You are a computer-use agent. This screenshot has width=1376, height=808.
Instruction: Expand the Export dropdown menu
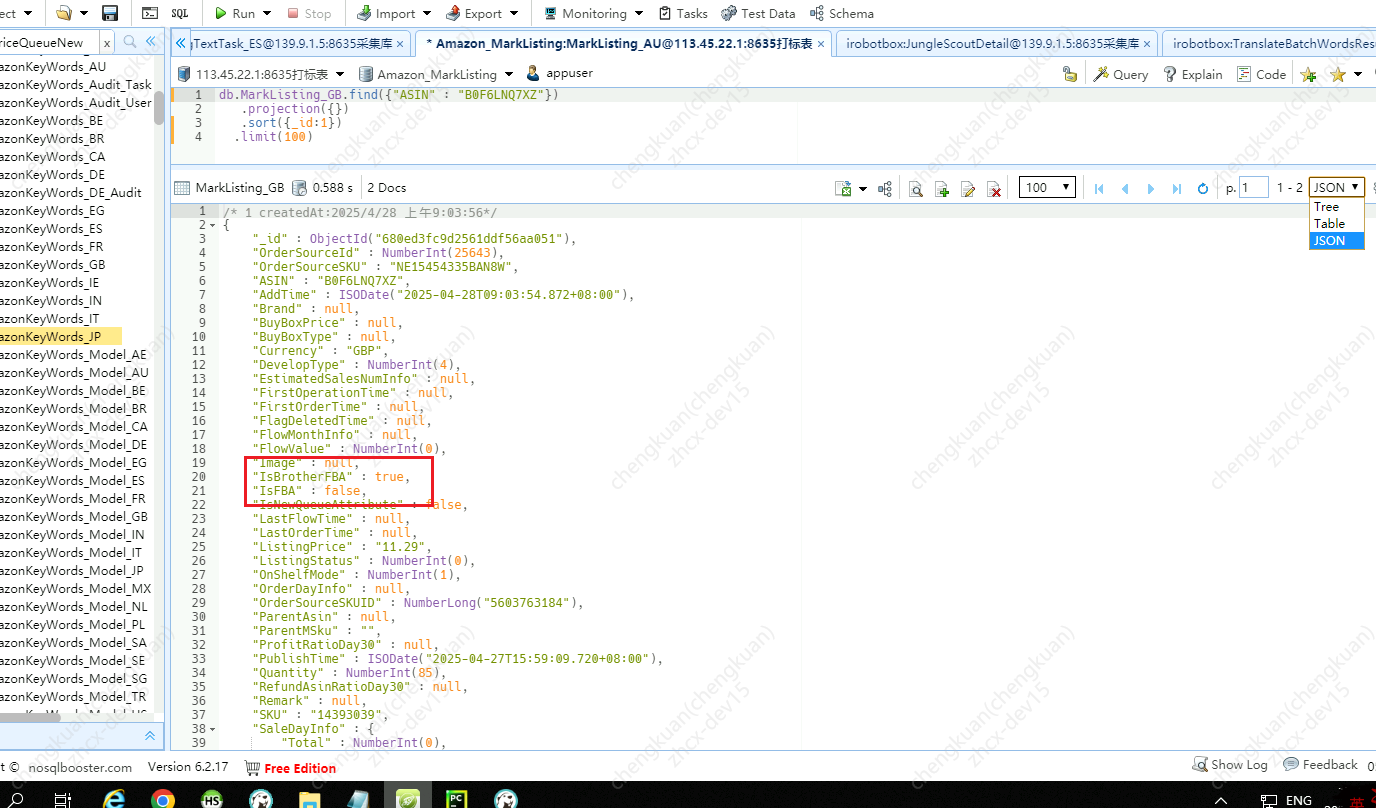point(514,14)
